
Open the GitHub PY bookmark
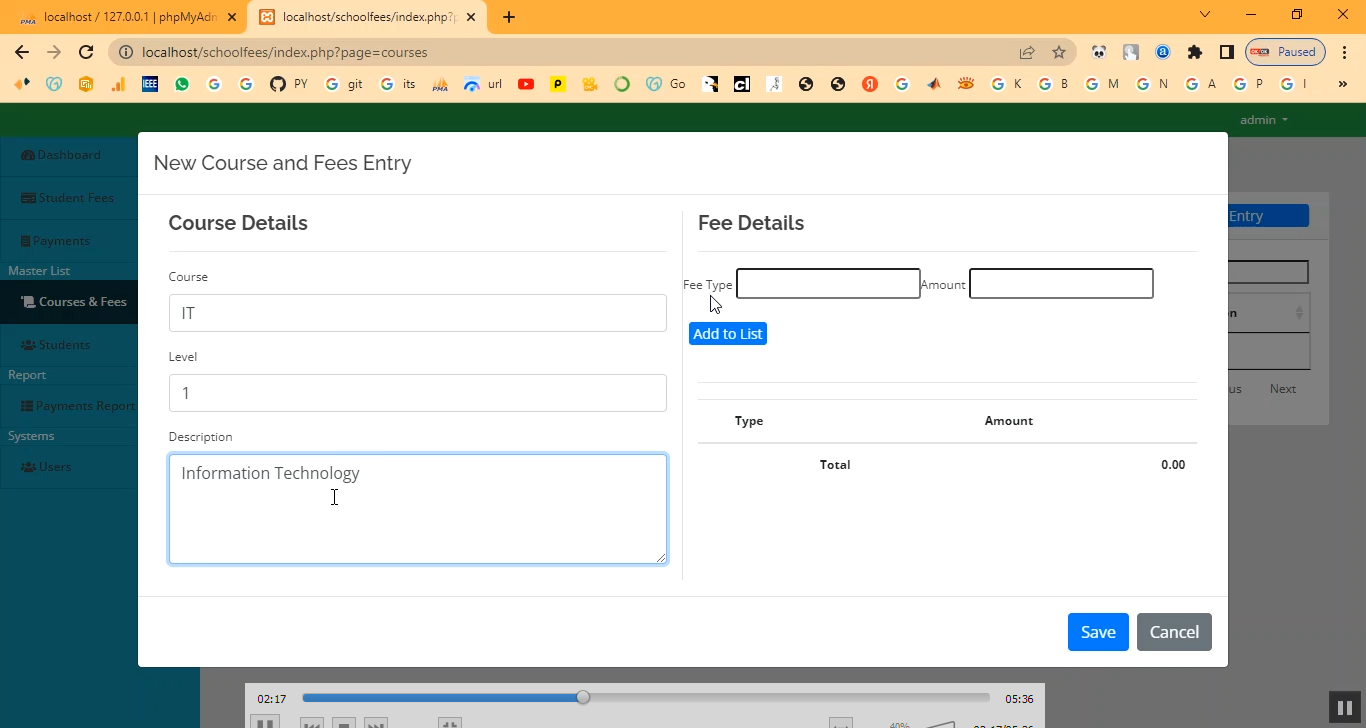point(289,84)
